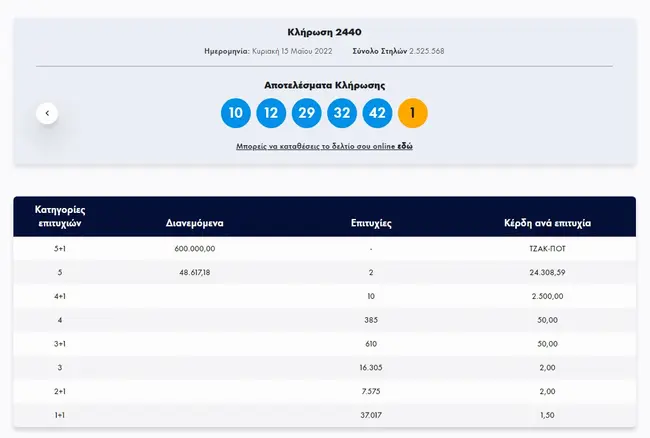Screen dimensions: 650x438
Task: Click the blue number 32 ball
Action: pos(342,113)
